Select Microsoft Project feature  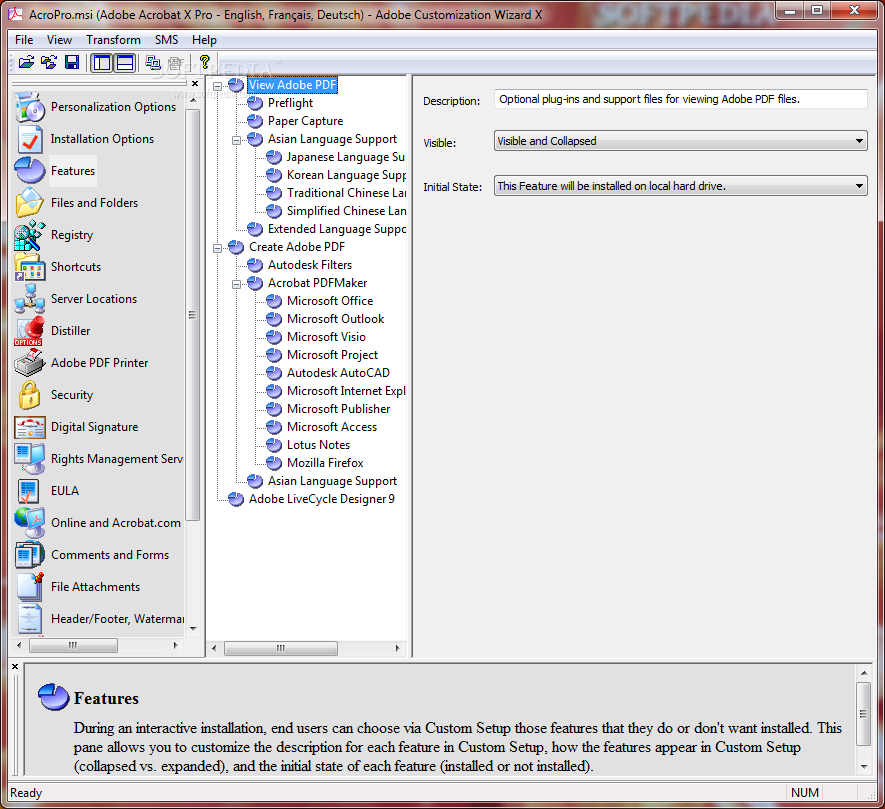pyautogui.click(x=332, y=355)
